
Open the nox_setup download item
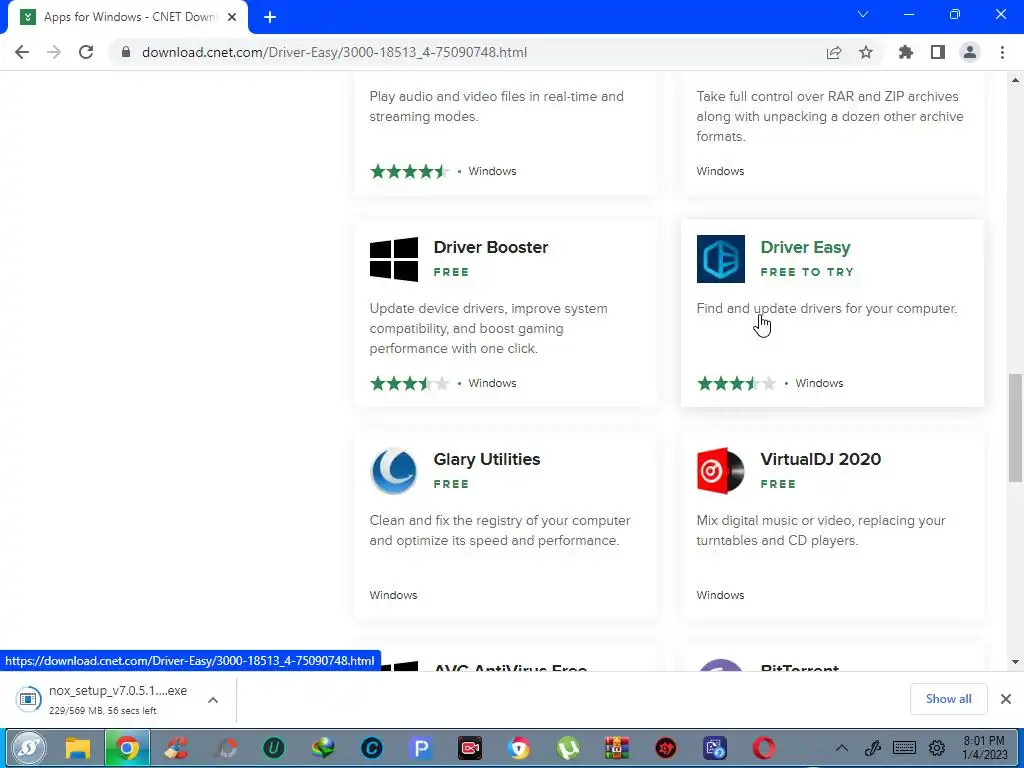click(x=118, y=699)
